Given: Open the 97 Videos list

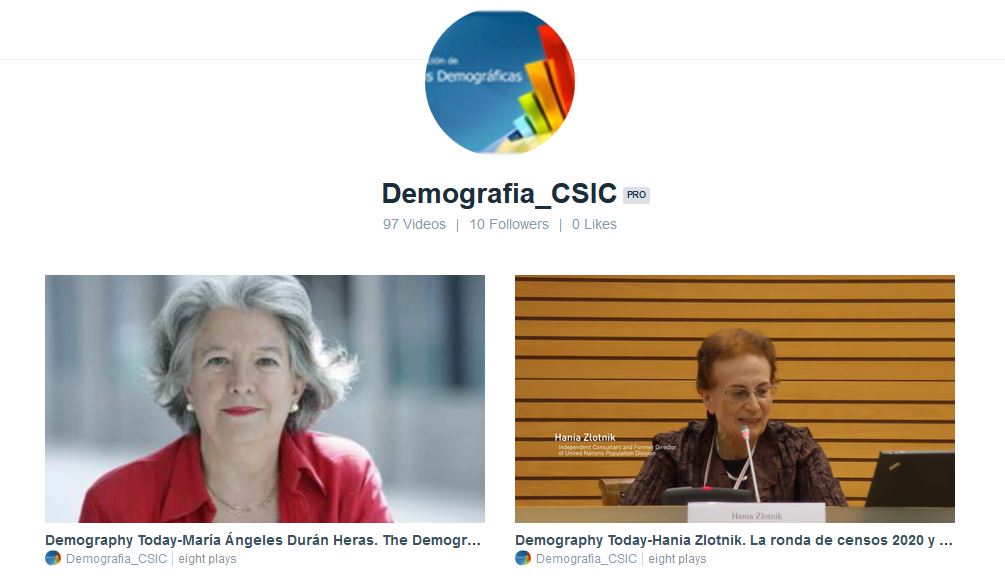Looking at the screenshot, I should [x=414, y=224].
